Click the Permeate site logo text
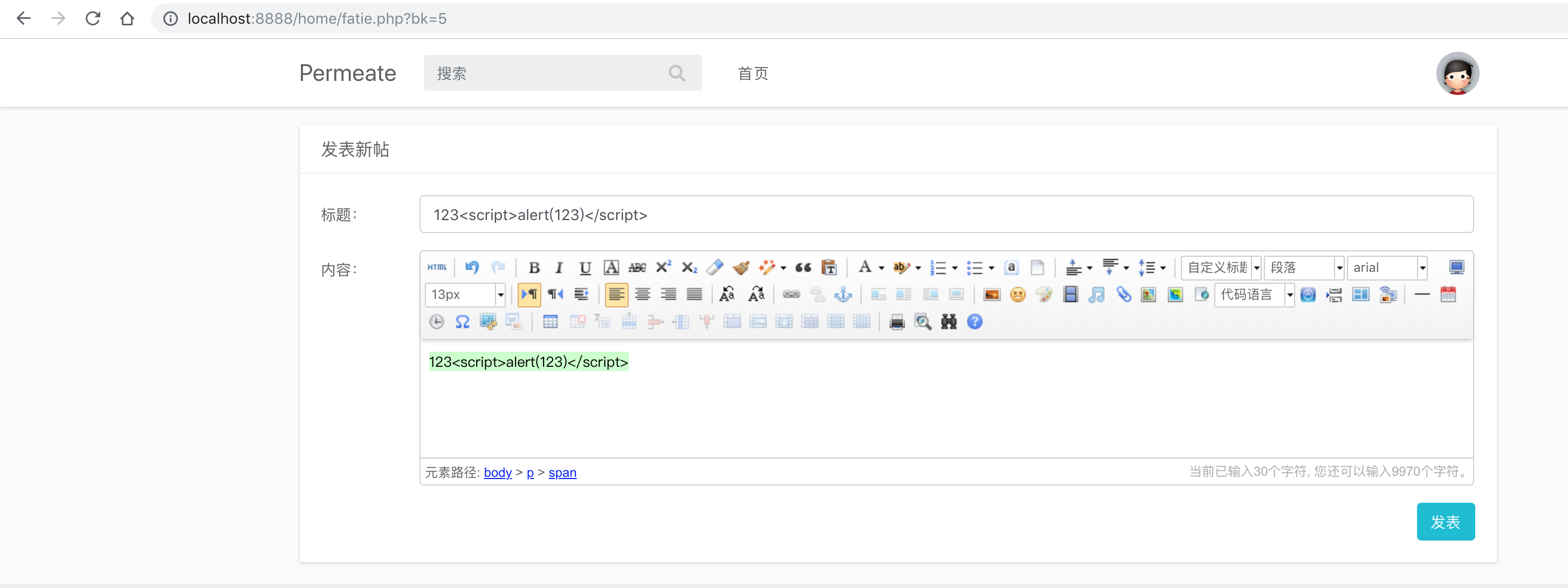The height and width of the screenshot is (588, 1568). pyautogui.click(x=348, y=74)
